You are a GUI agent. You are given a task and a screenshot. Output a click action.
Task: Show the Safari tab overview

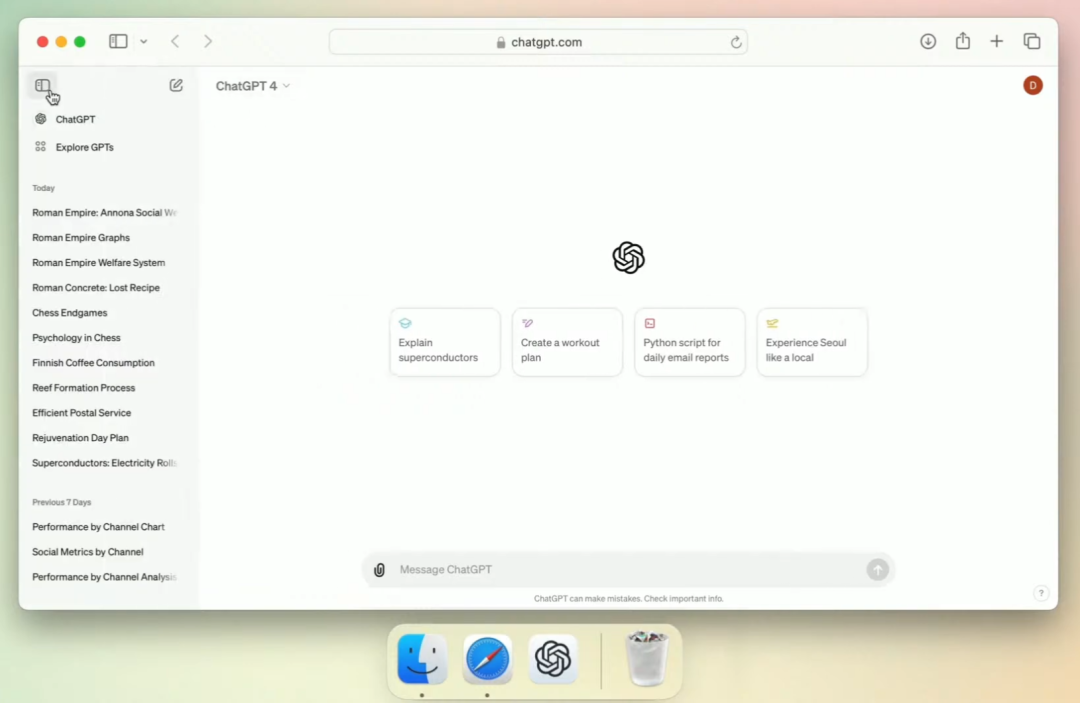(x=1030, y=41)
